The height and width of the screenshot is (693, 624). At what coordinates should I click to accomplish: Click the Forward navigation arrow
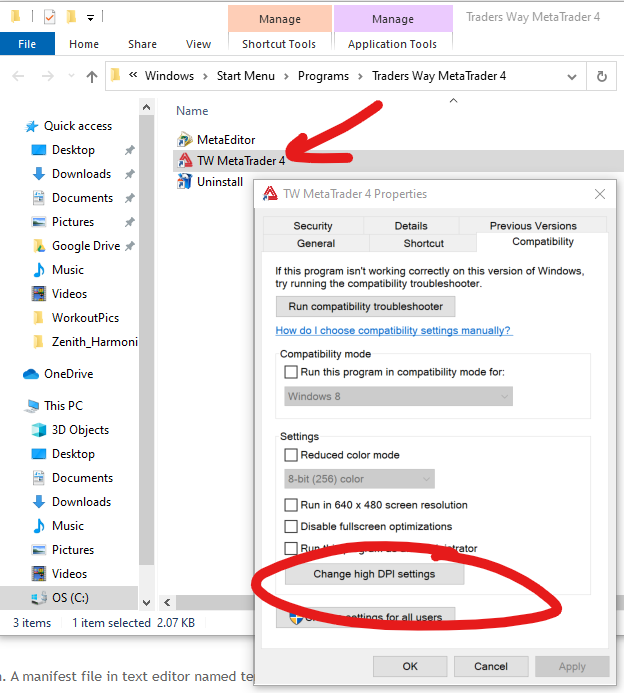click(x=47, y=76)
